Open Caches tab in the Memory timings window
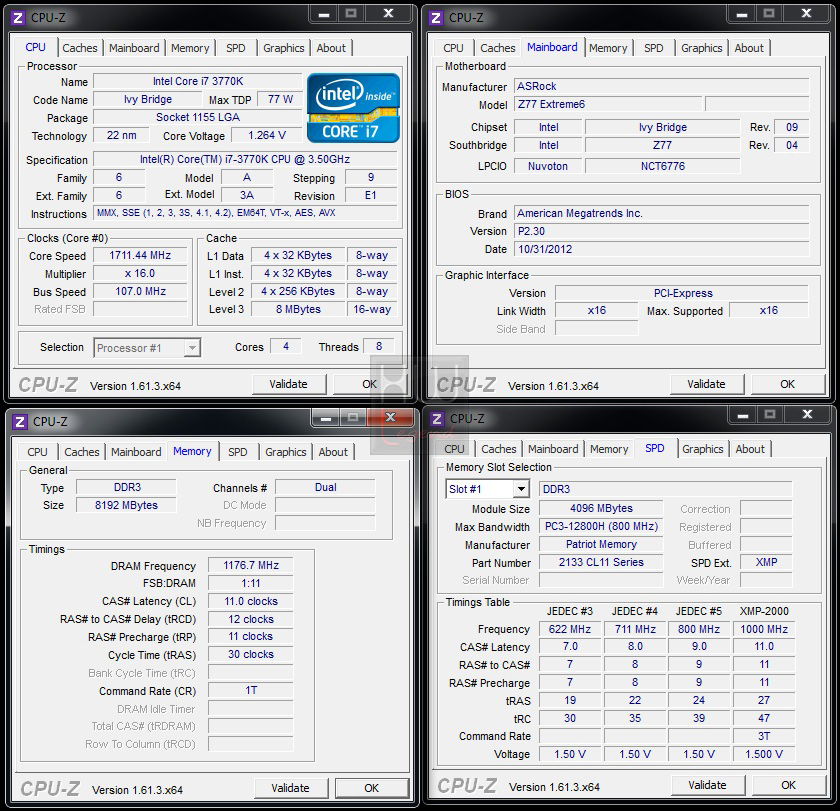Screen dimensions: 840x811 (82, 452)
